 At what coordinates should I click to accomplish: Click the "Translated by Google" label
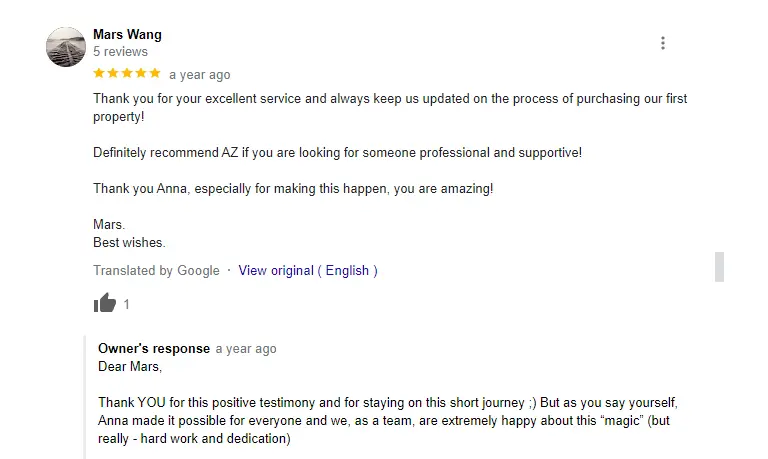[x=156, y=270]
